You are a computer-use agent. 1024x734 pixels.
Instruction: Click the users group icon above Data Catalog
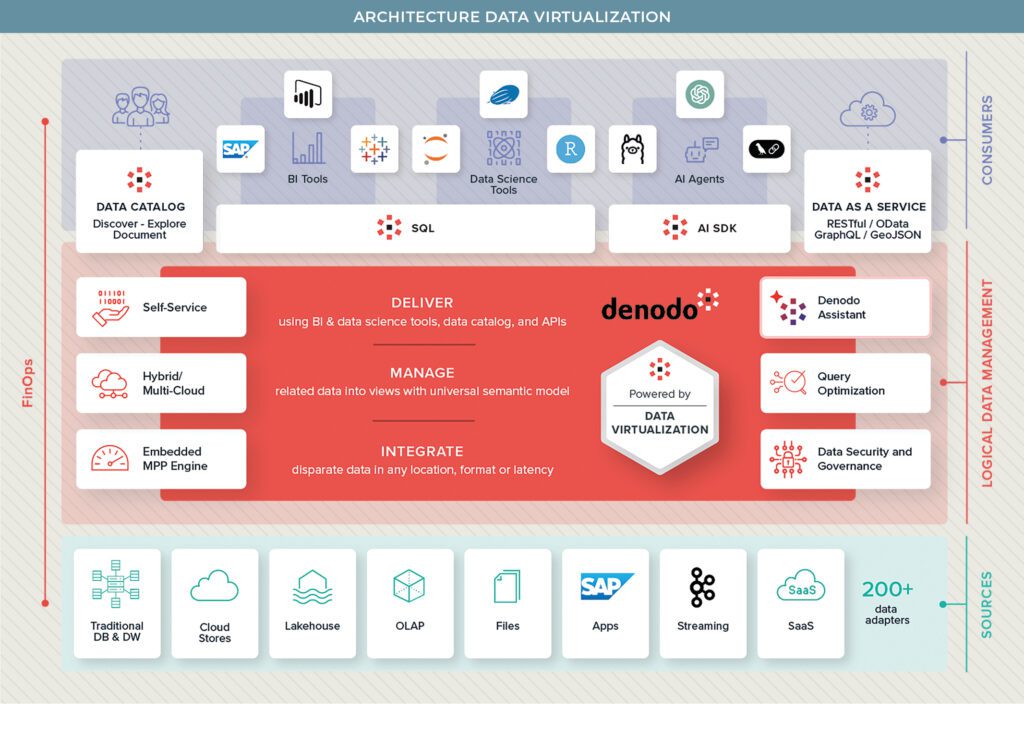pos(140,106)
